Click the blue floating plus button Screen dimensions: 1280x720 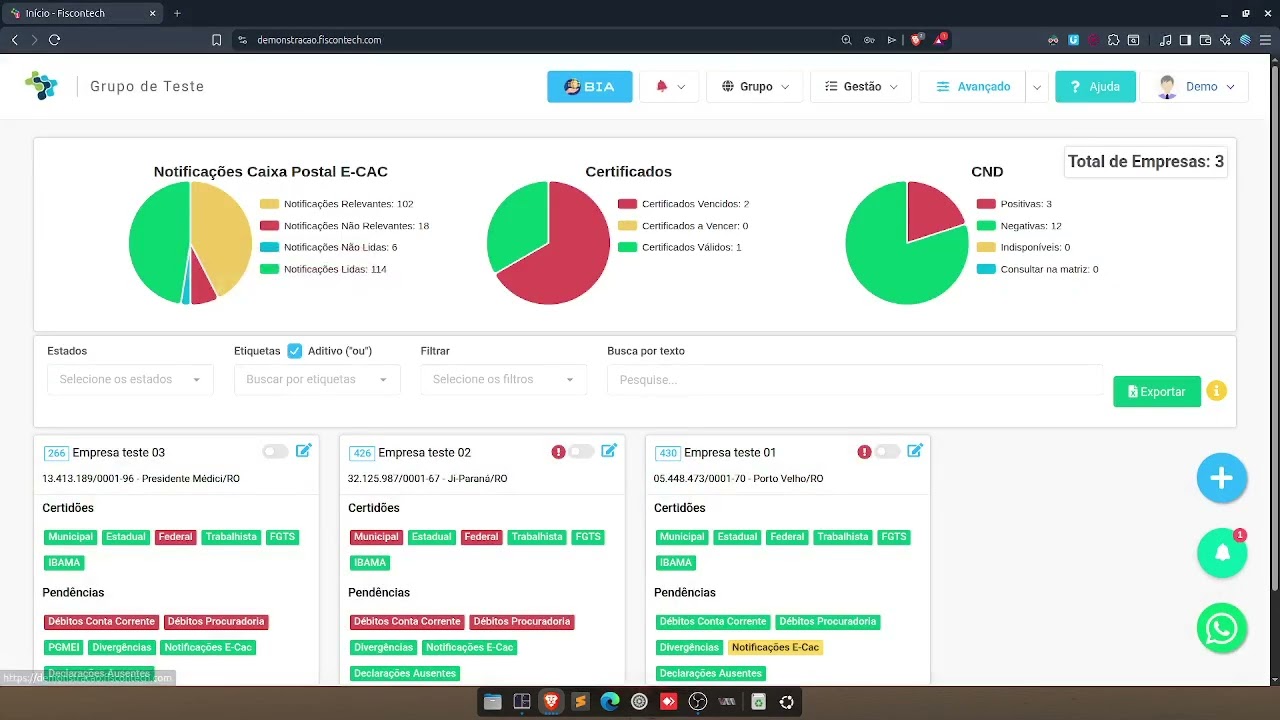point(1222,478)
